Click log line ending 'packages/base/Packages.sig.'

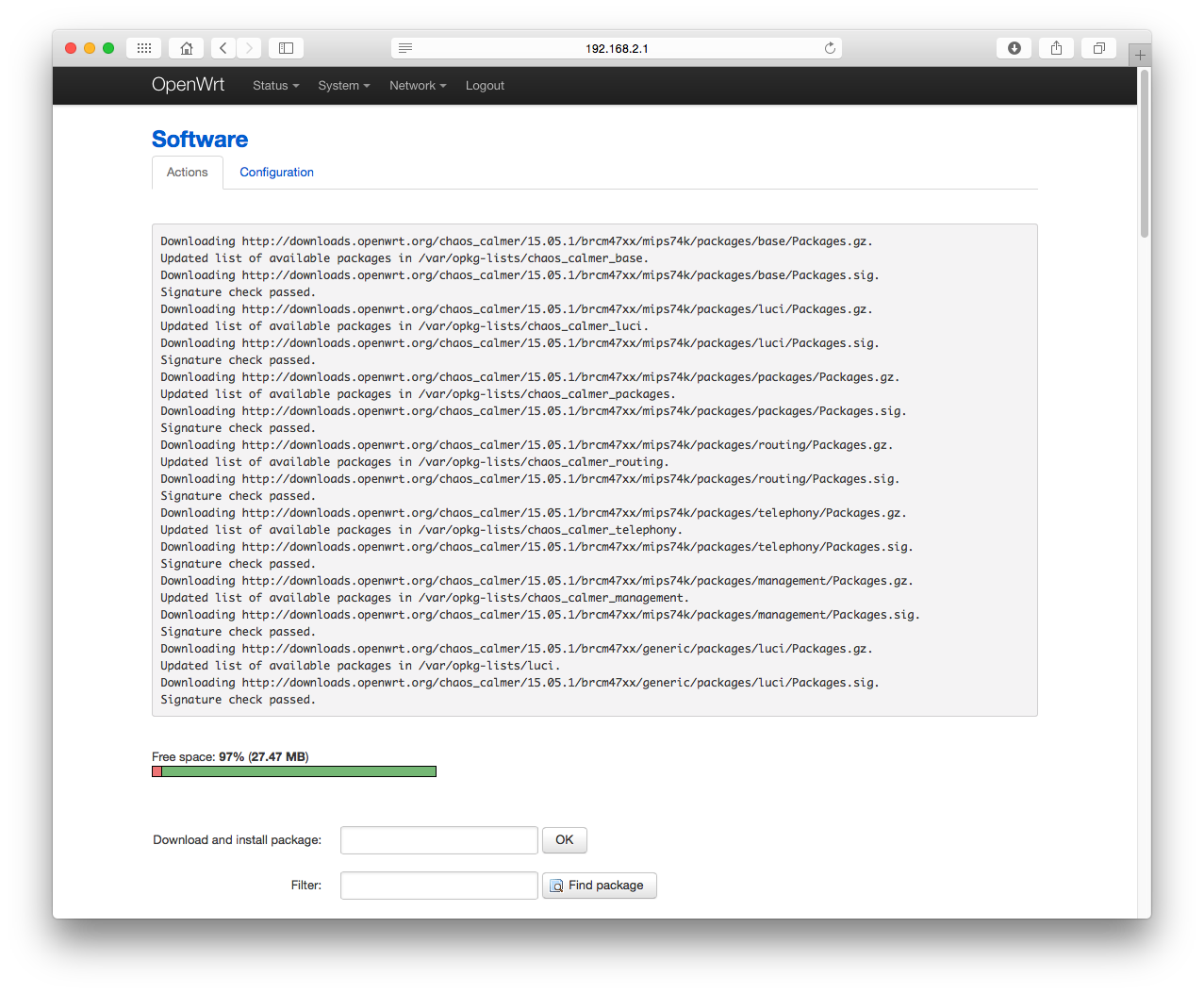click(520, 275)
